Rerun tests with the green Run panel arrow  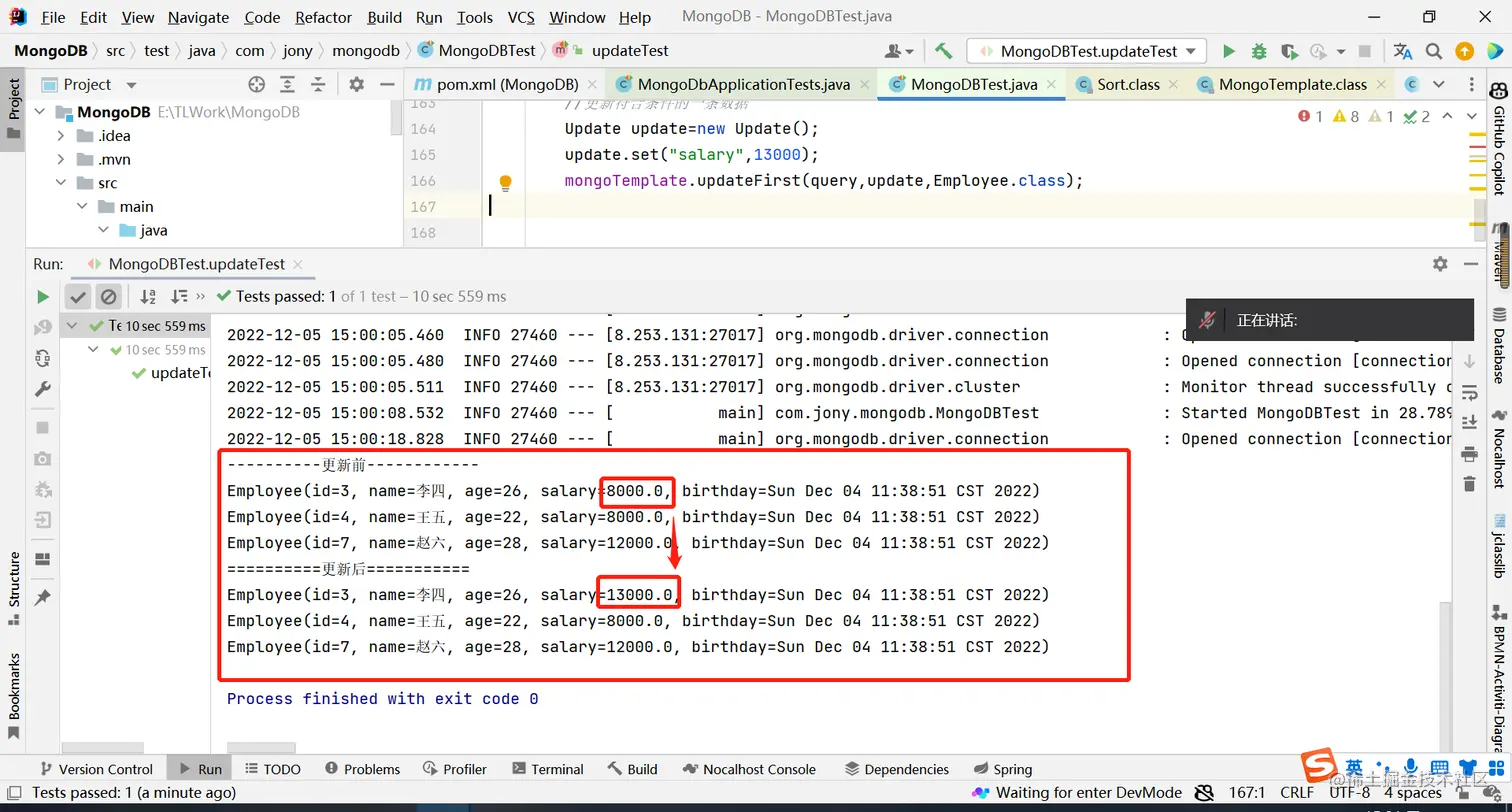coord(42,296)
